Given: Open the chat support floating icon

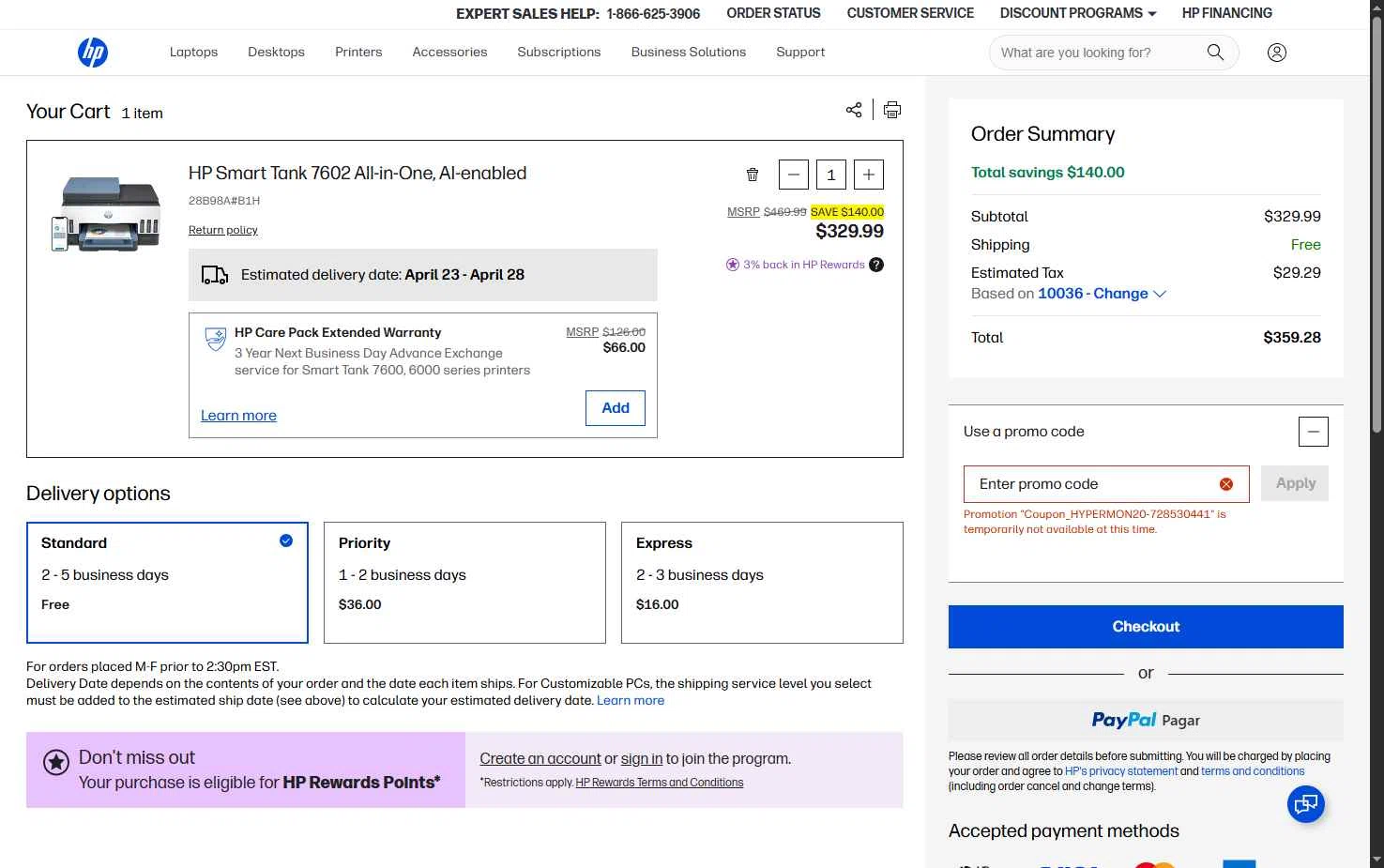Looking at the screenshot, I should (1305, 804).
